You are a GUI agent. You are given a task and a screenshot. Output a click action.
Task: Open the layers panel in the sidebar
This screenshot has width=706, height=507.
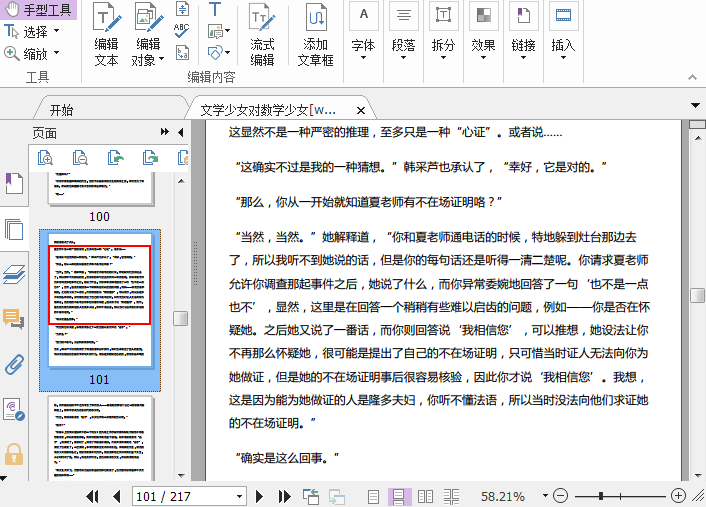14,274
